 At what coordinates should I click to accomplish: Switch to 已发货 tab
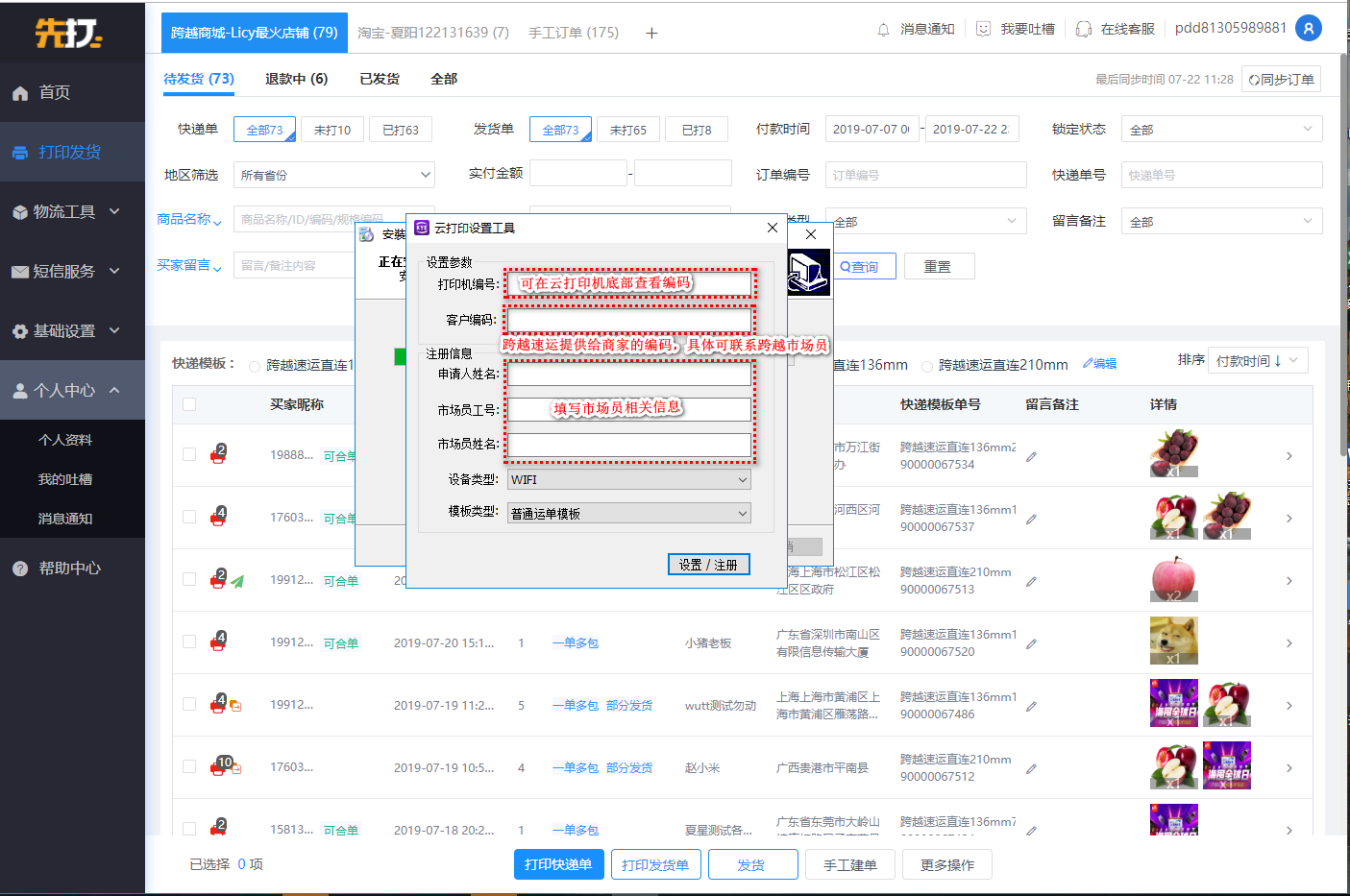[x=380, y=79]
